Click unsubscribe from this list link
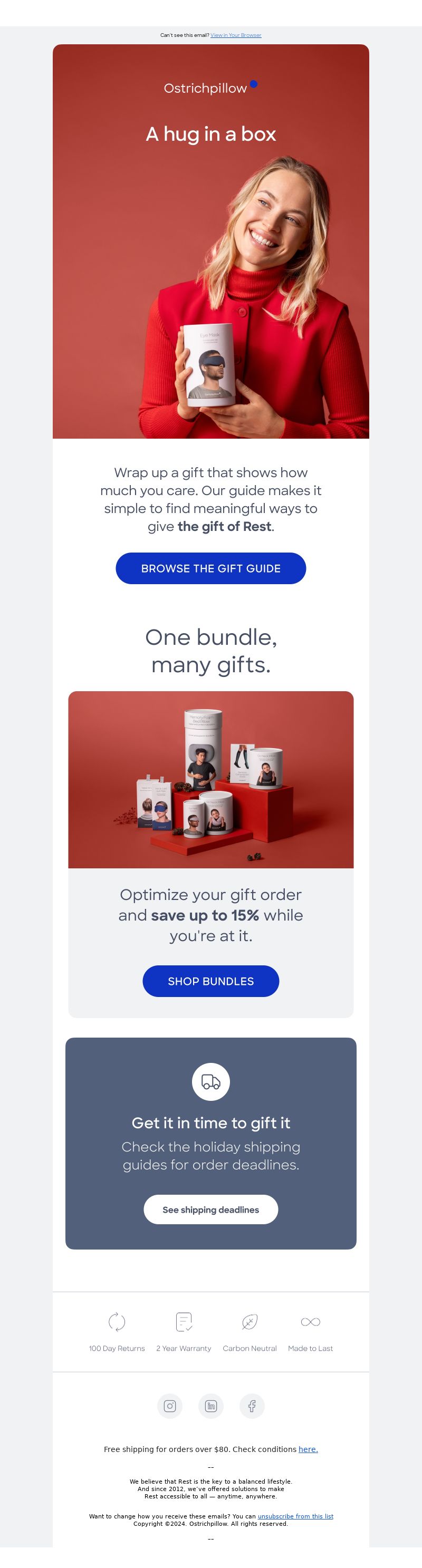 tap(295, 1516)
